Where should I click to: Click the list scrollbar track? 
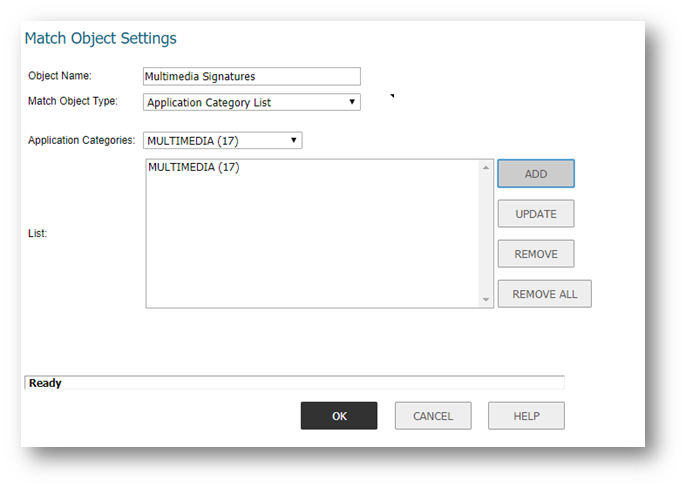coord(486,234)
